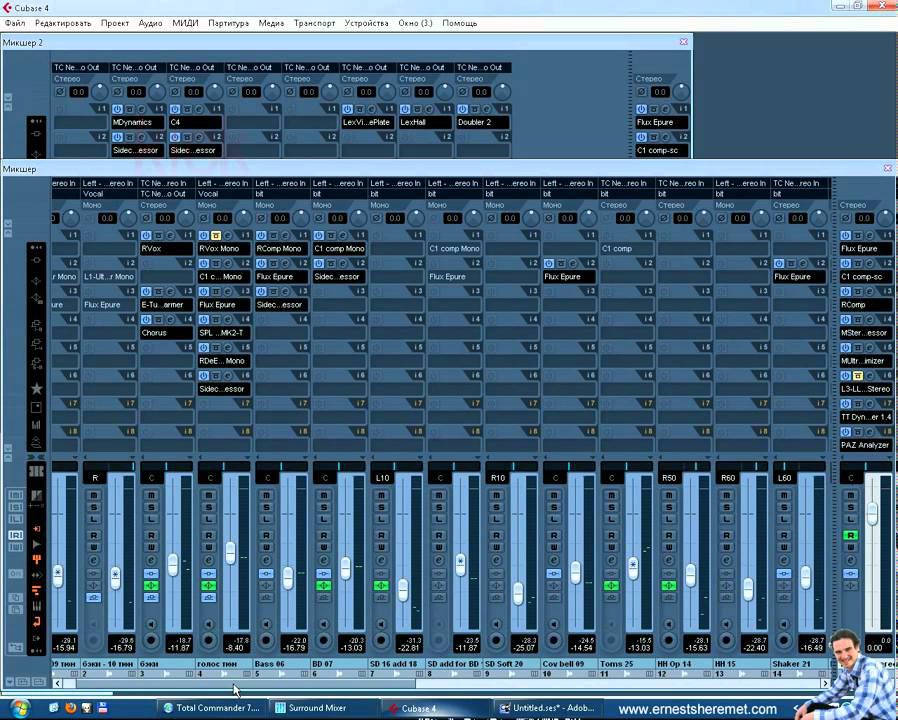The image size is (898, 720).
Task: Switch to Untitled.ses Adobe window in taskbar
Action: point(547,708)
